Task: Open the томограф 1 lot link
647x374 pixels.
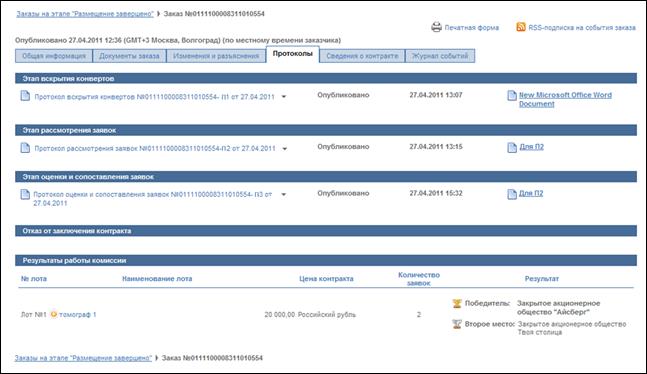Action: pyautogui.click(x=78, y=315)
